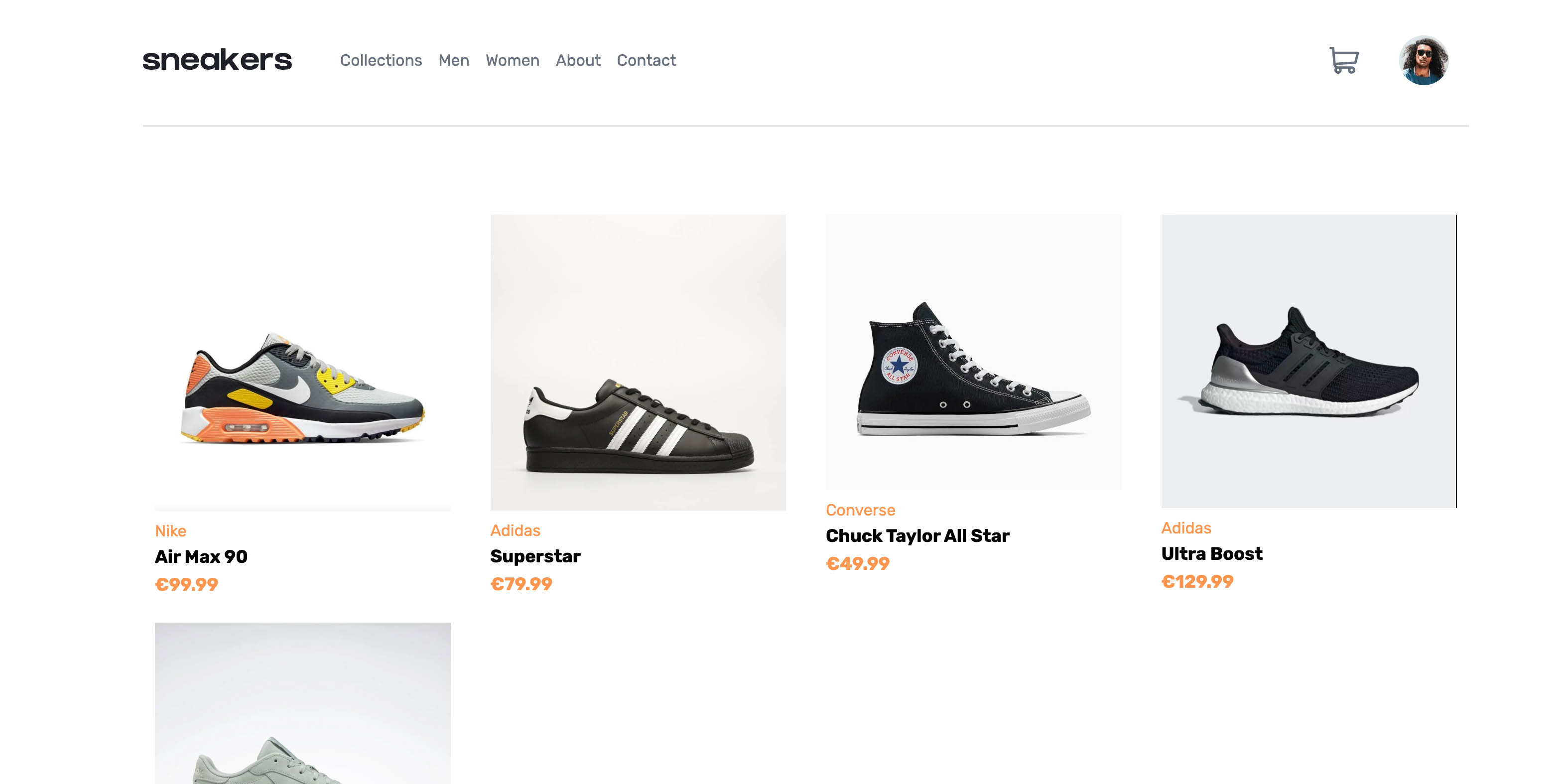The image size is (1568, 784).
Task: Select the Nike brand label
Action: tap(170, 531)
